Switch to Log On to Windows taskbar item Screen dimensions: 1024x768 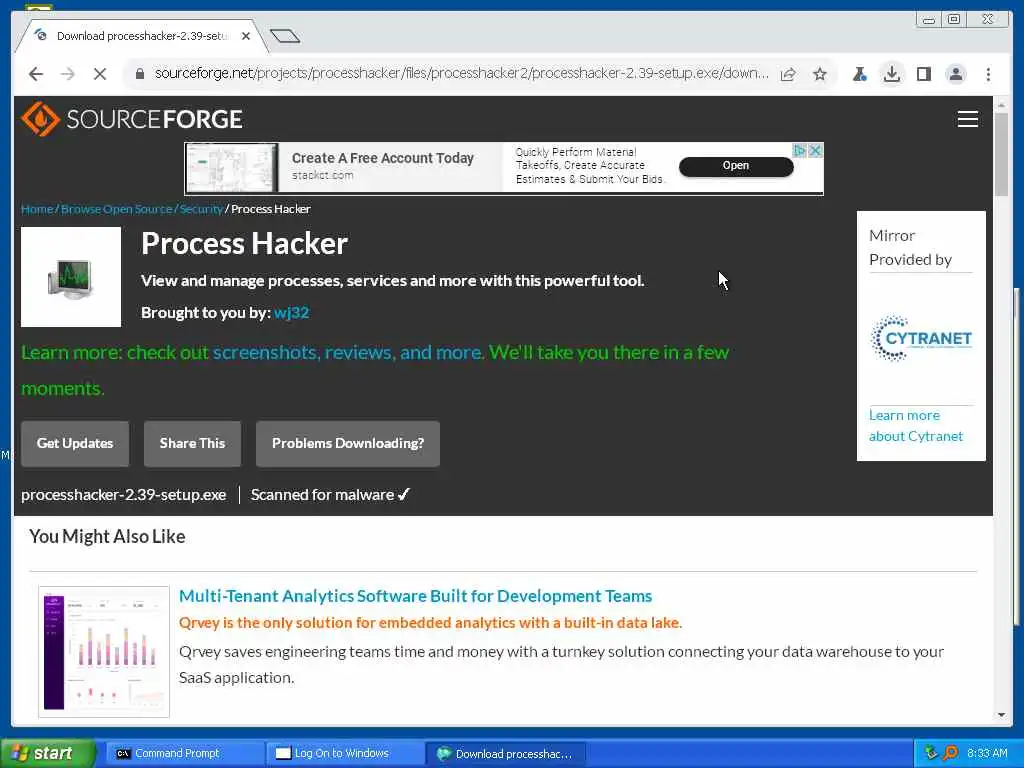click(x=344, y=754)
